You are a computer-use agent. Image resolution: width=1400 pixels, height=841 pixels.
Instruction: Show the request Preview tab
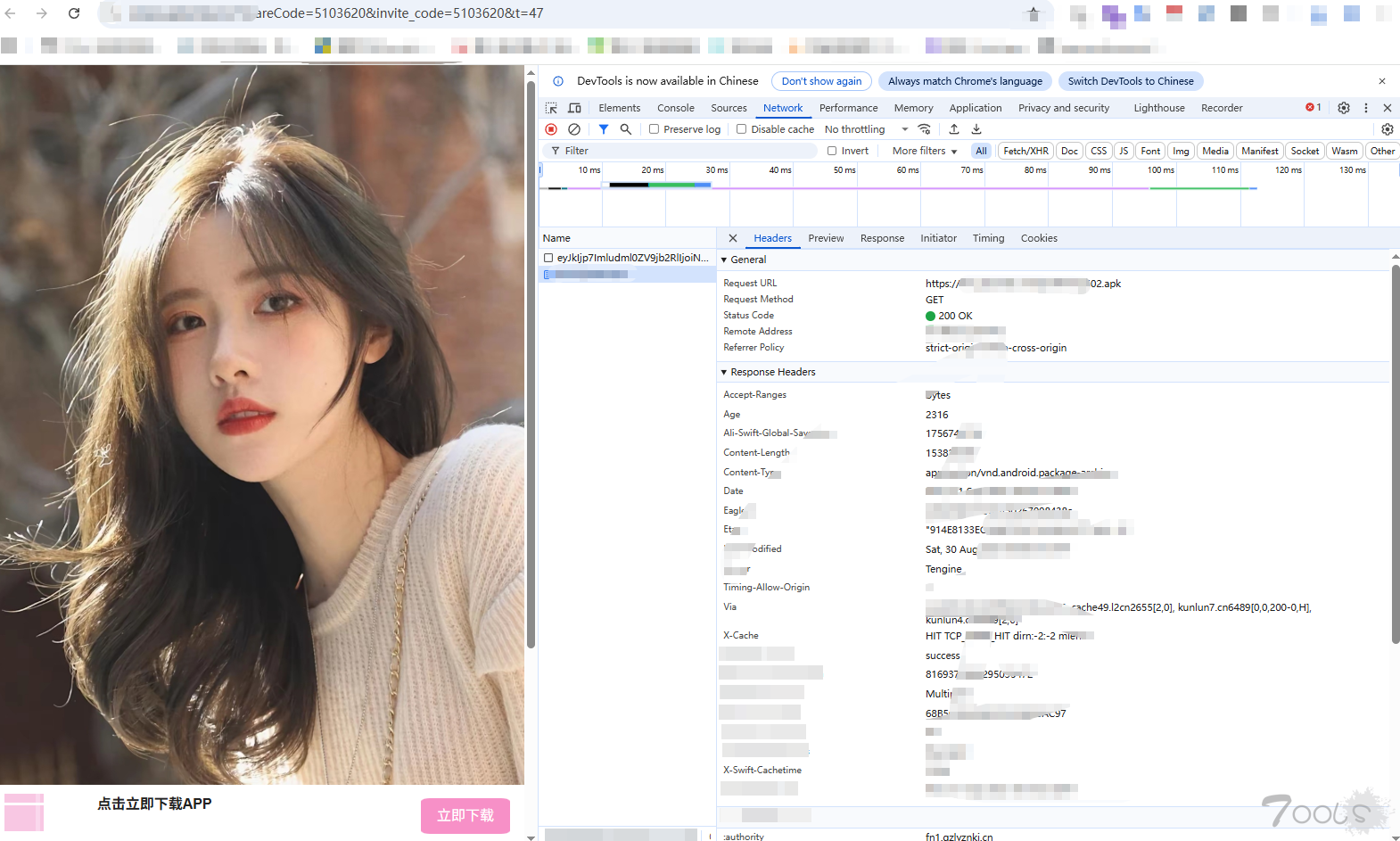(826, 238)
